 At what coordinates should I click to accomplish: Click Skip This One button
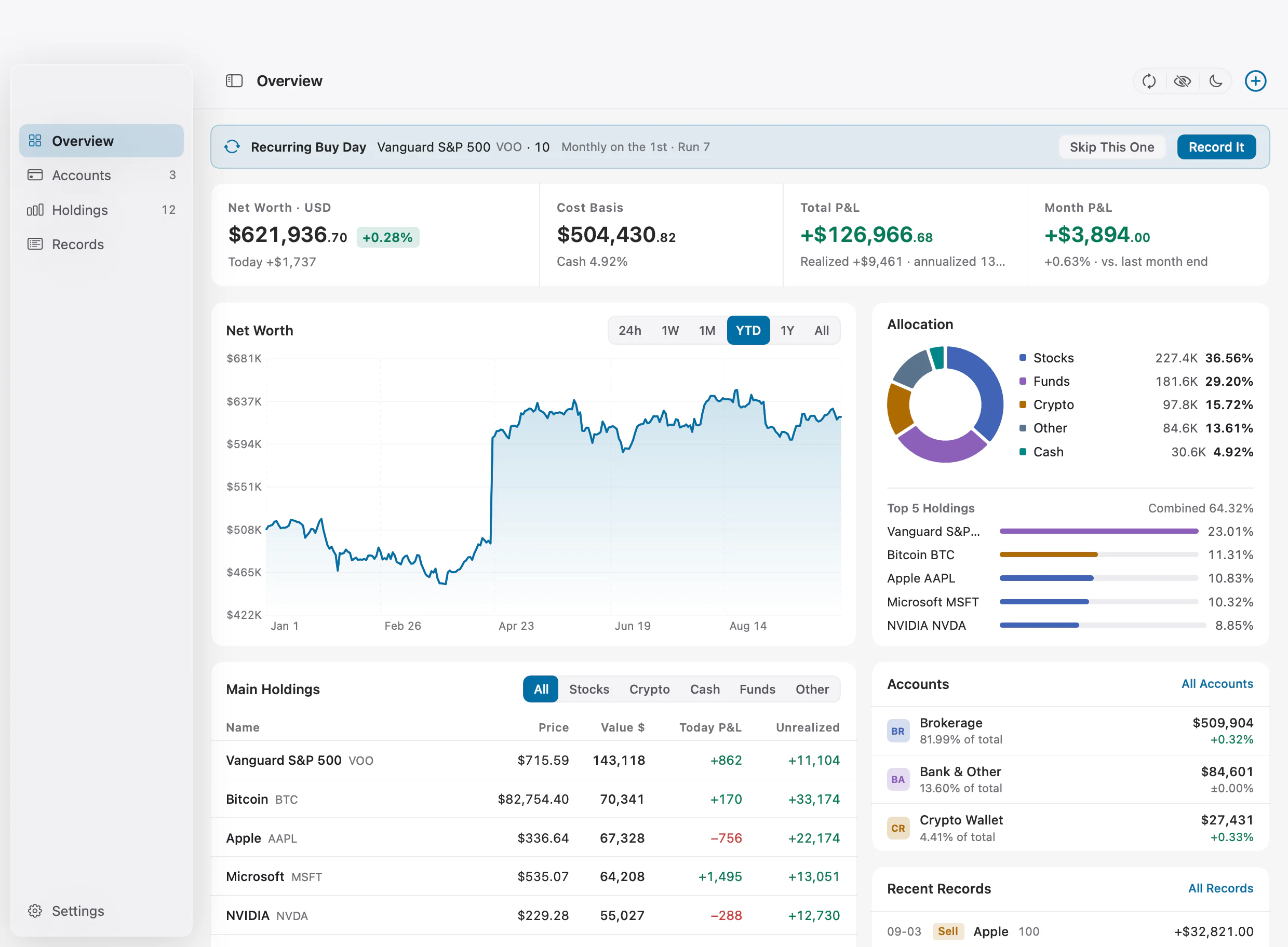pos(1111,147)
